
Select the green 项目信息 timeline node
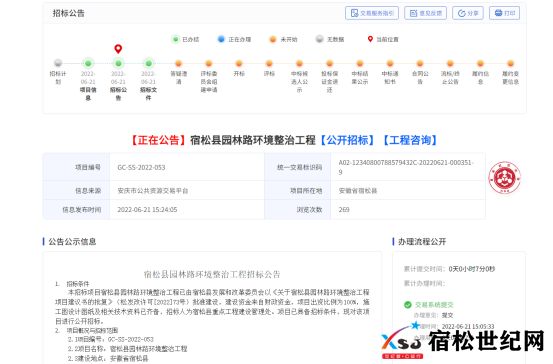(x=88, y=63)
